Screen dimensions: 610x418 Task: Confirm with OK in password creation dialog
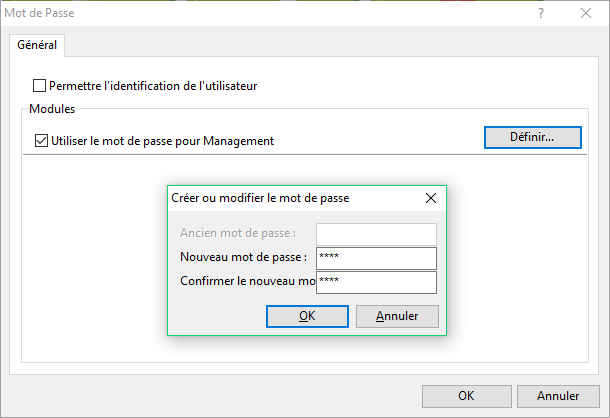(307, 316)
